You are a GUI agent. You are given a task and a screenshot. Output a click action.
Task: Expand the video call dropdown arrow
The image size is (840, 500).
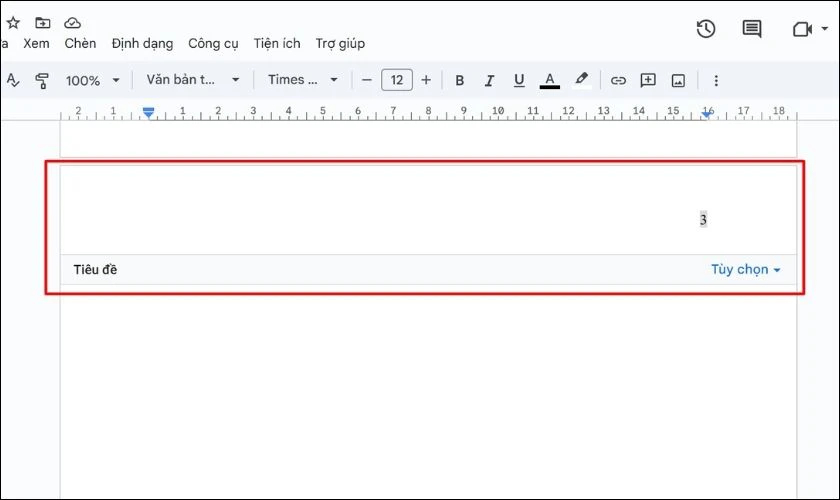[x=824, y=29]
